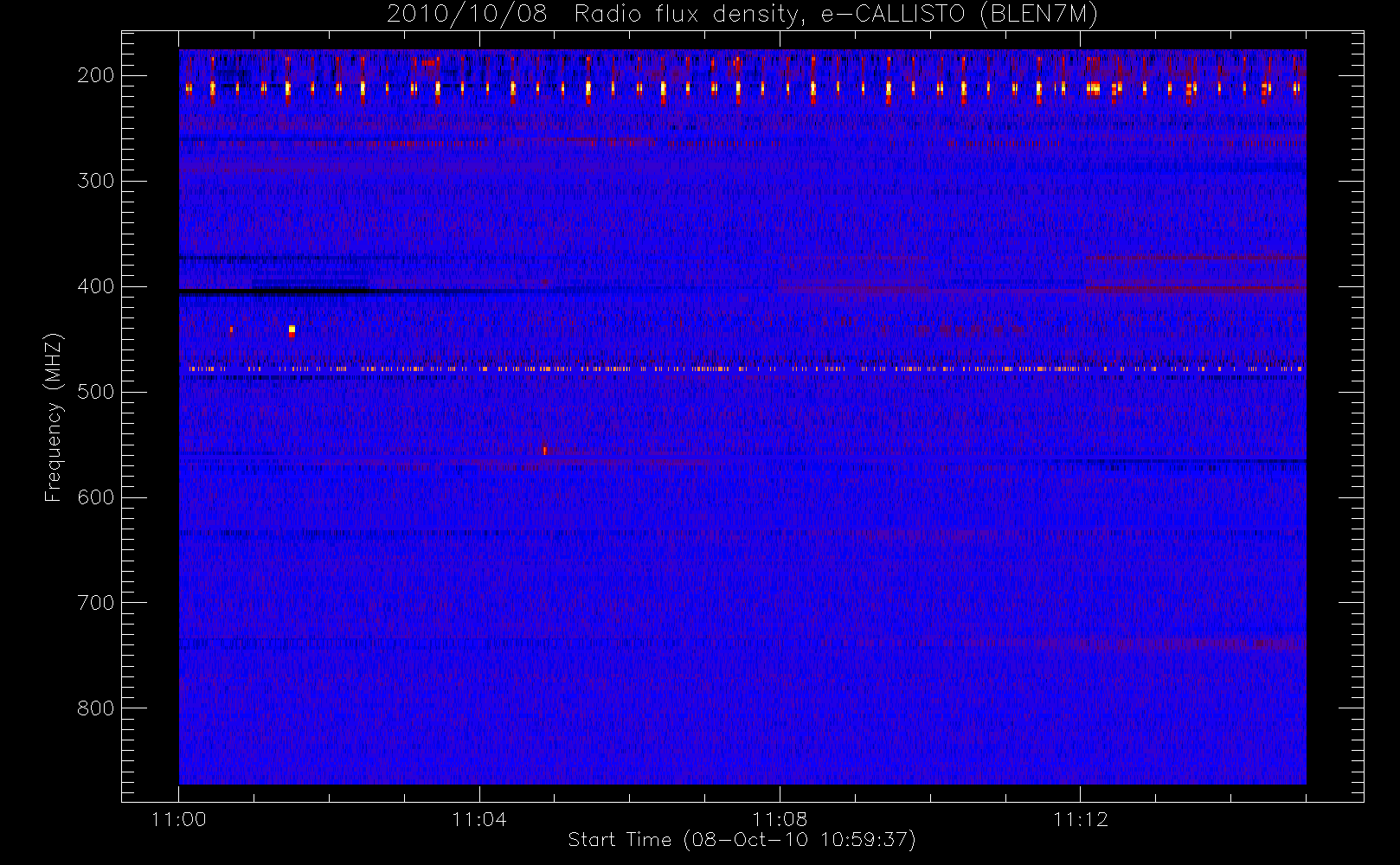
Task: Select the 800 frequency tick label
Action: pyautogui.click(x=96, y=708)
